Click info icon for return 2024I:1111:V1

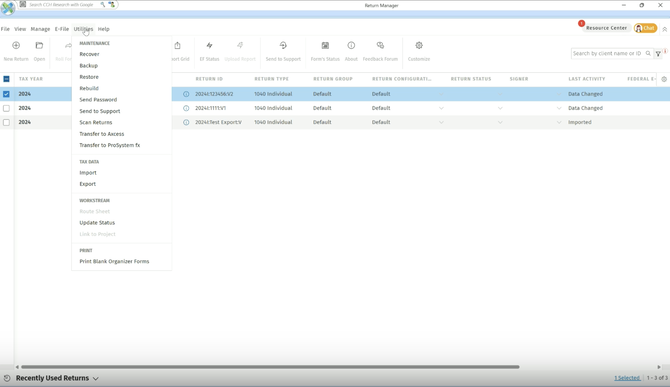click(186, 108)
